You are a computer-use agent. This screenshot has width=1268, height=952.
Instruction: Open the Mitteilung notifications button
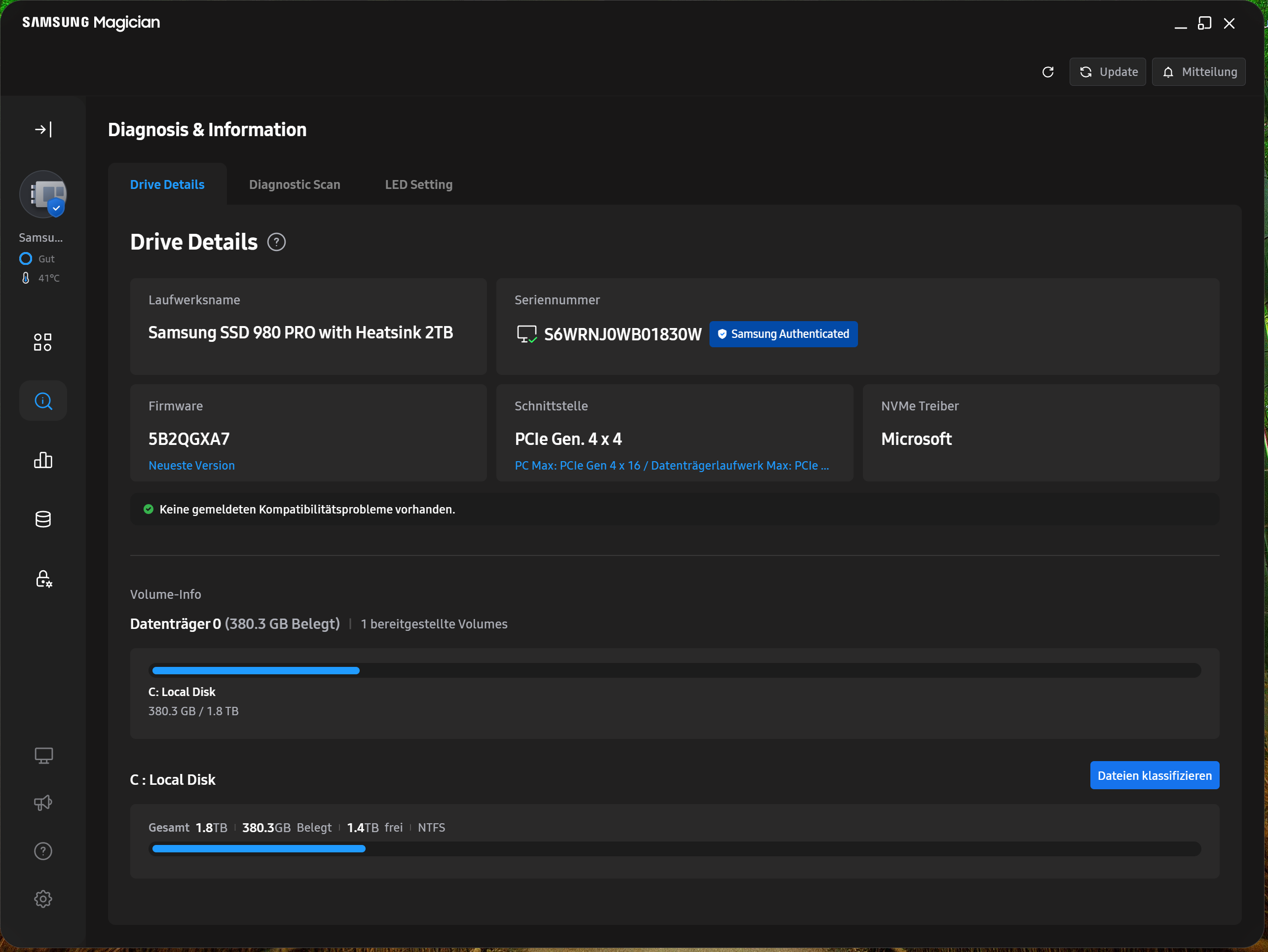coord(1198,72)
